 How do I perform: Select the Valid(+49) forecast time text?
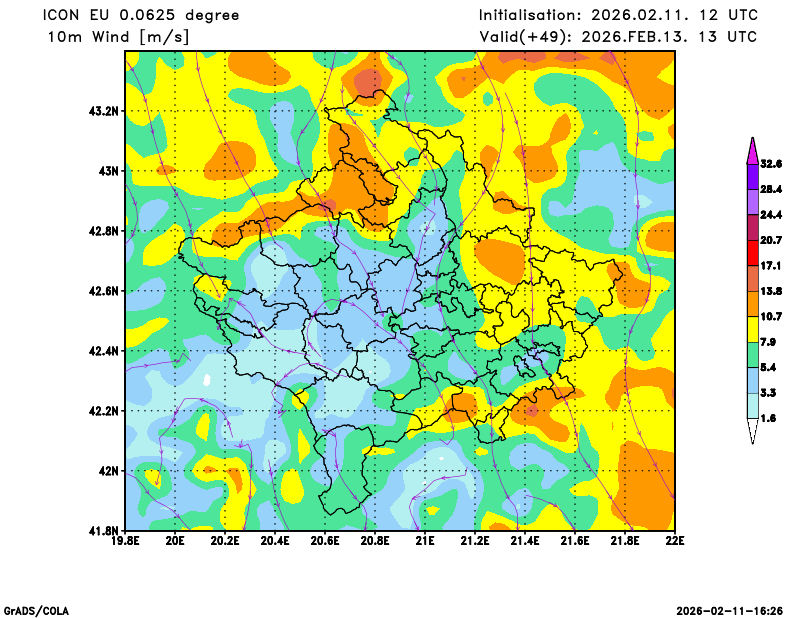617,37
